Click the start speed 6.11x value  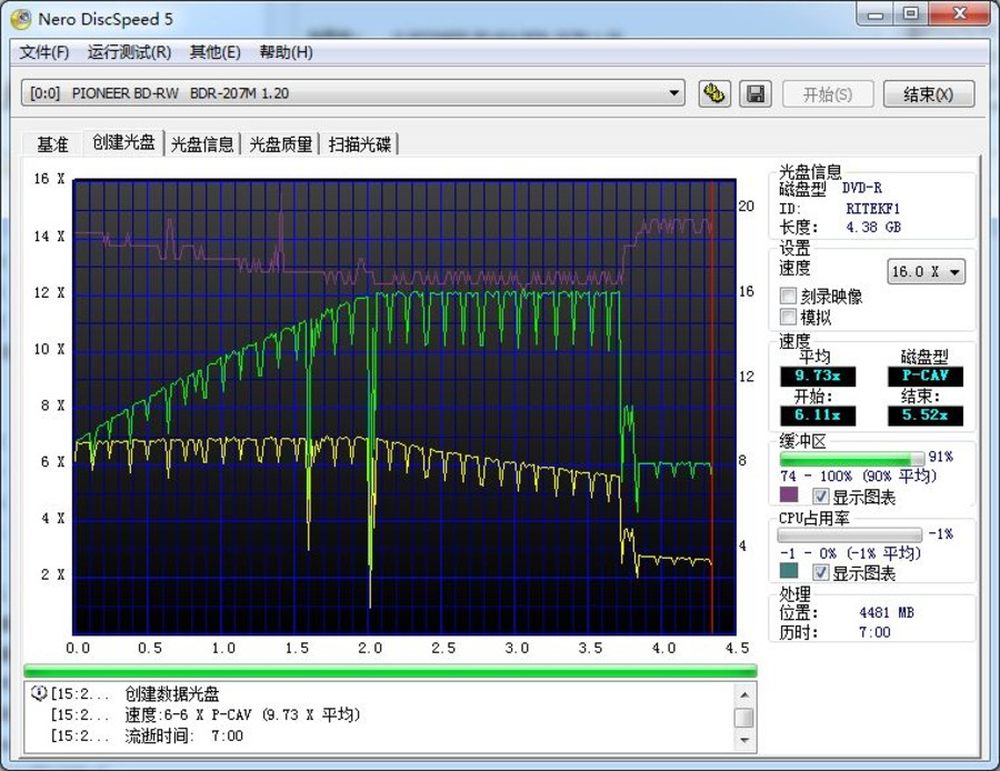click(x=818, y=416)
